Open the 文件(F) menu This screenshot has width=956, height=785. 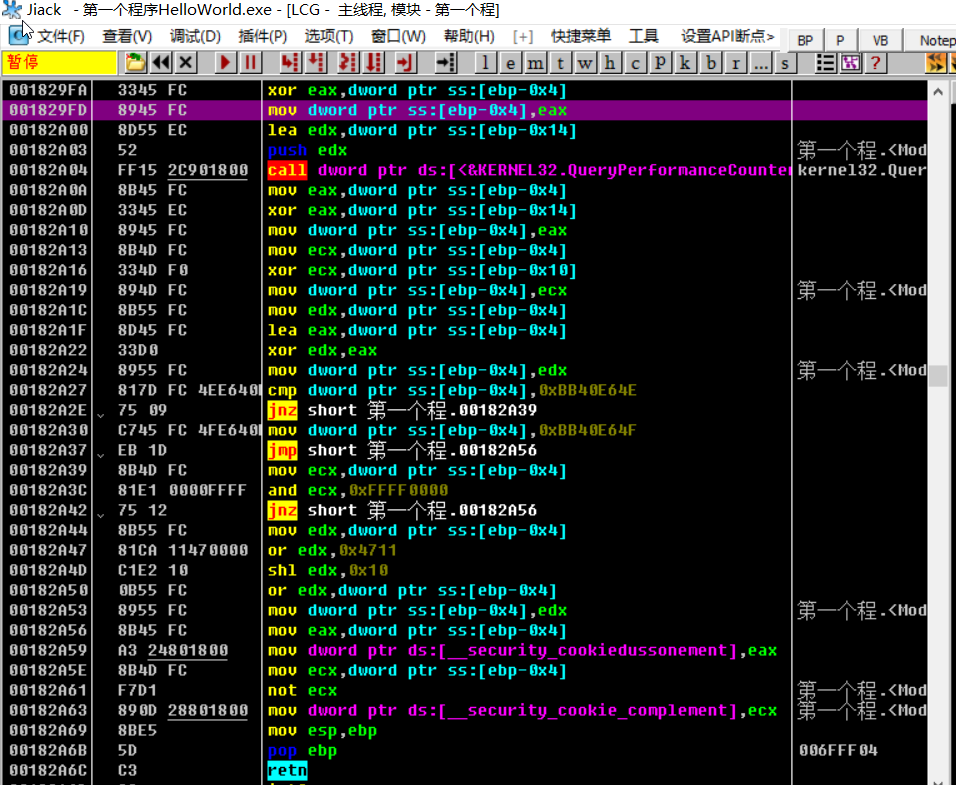pos(61,37)
